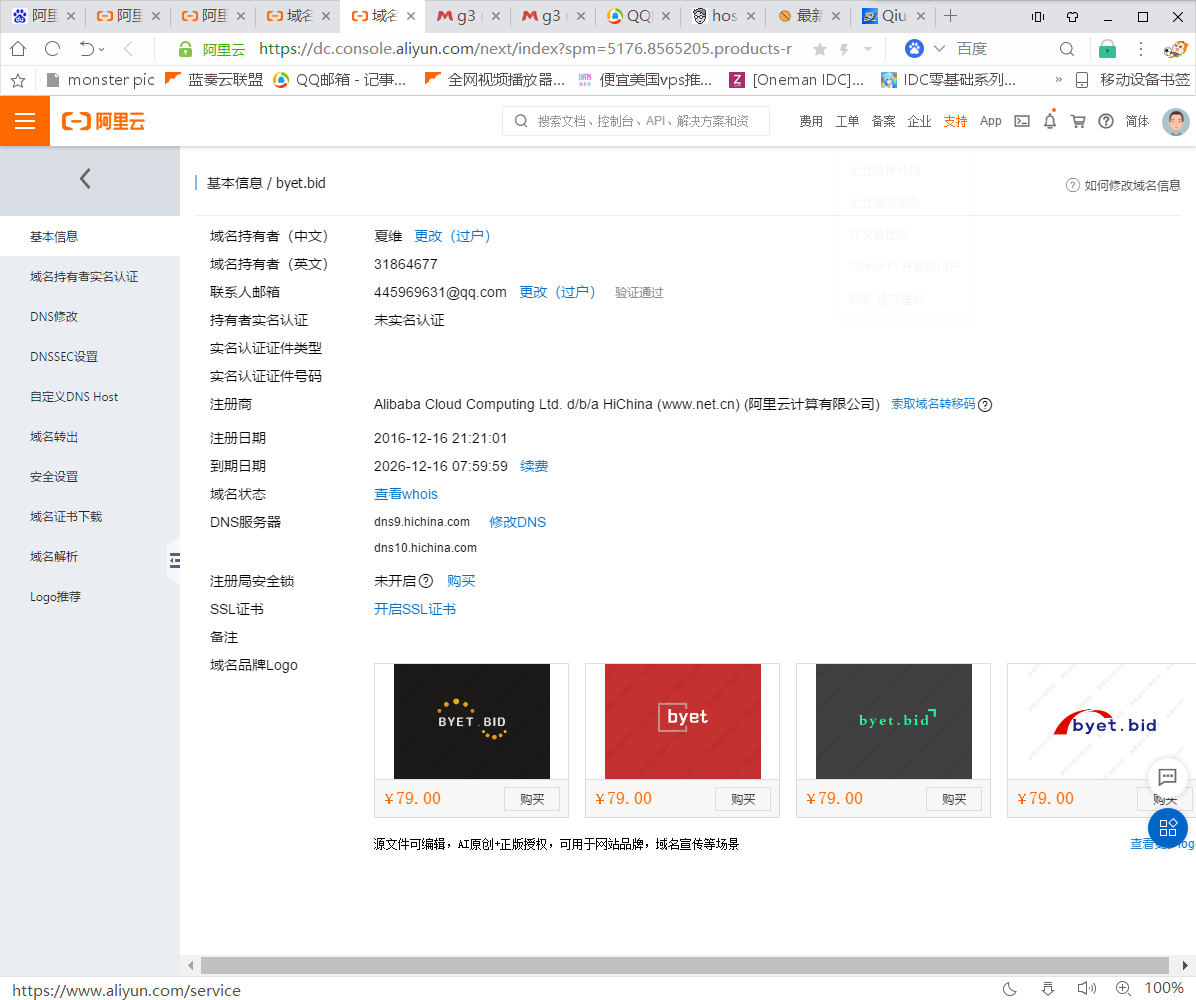Open the Cloud Shell terminal icon
This screenshot has width=1196, height=1000.
coord(1021,121)
